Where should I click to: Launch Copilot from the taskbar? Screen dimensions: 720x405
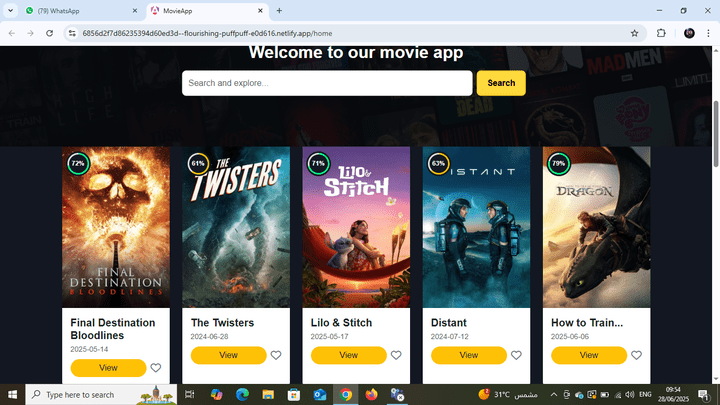coord(216,394)
